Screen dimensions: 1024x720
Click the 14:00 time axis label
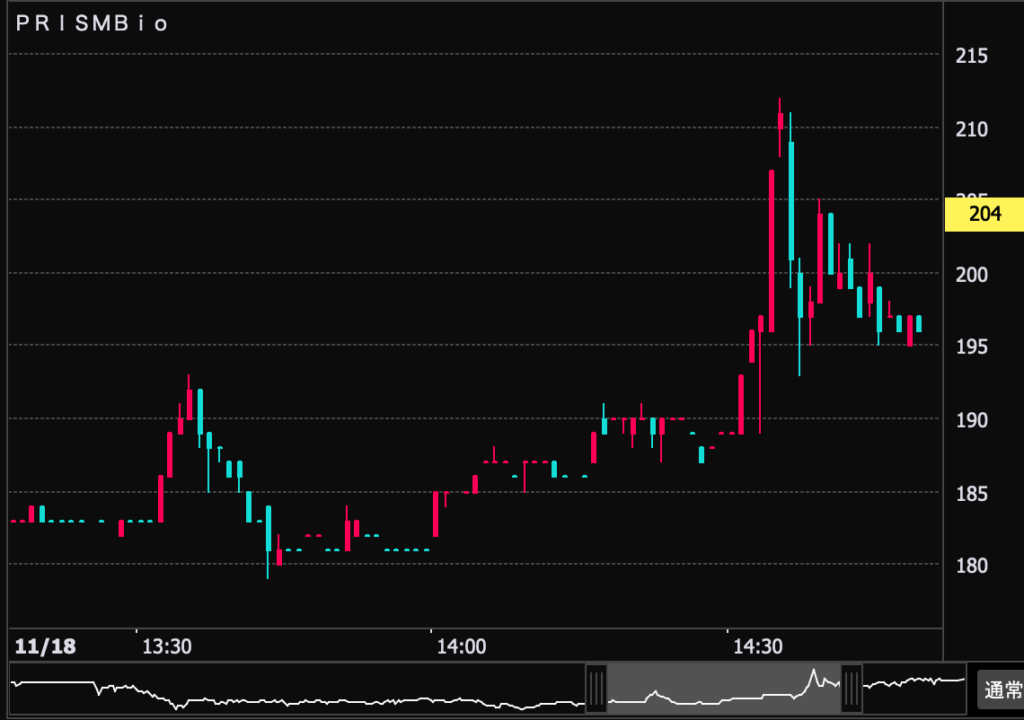pos(461,647)
